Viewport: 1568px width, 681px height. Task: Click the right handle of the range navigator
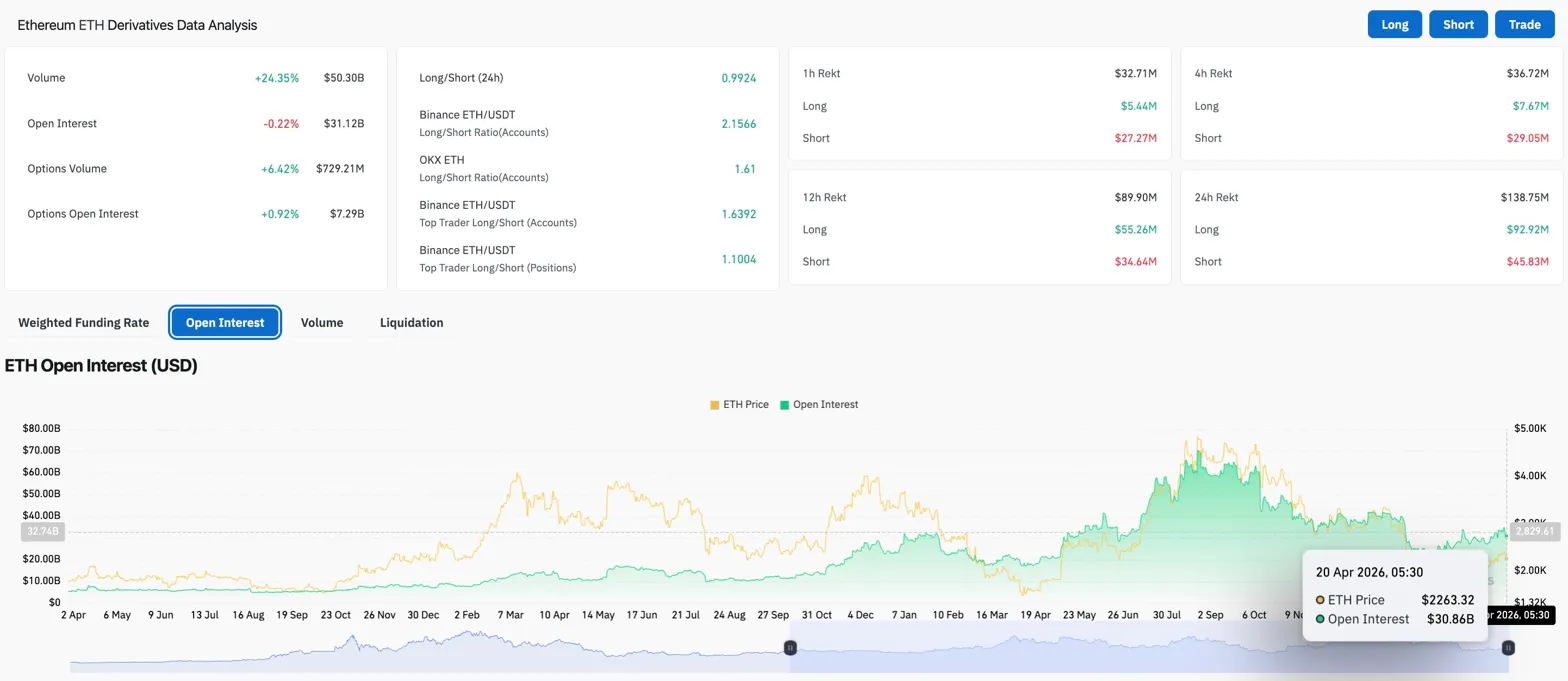pyautogui.click(x=1508, y=648)
